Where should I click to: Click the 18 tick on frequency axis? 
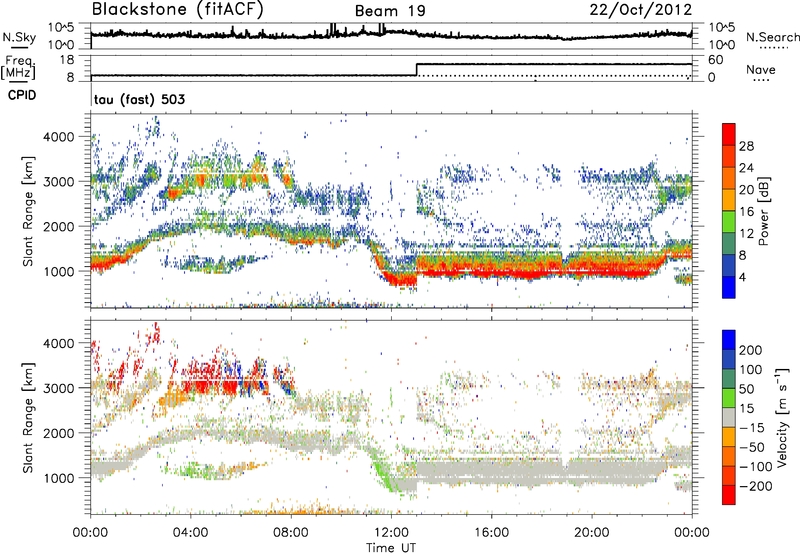point(67,60)
